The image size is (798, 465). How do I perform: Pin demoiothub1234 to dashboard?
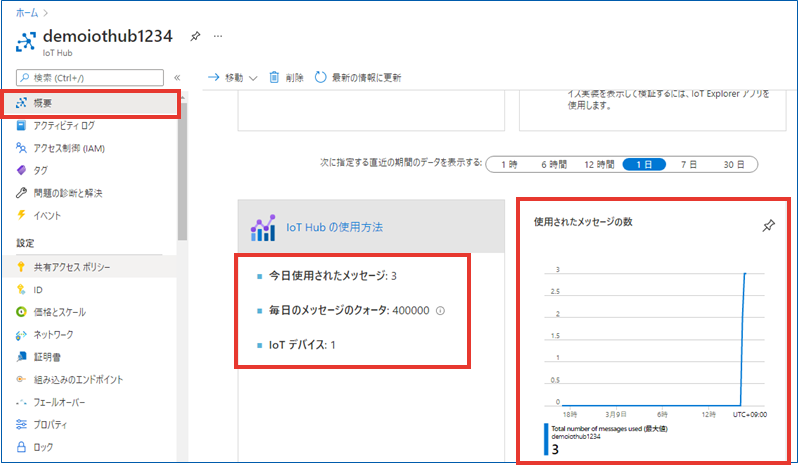coord(195,36)
